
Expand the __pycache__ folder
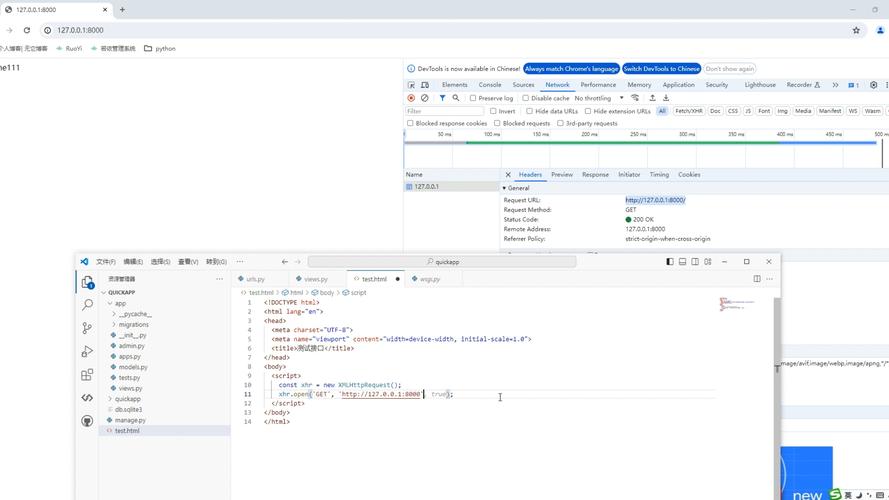pyautogui.click(x=135, y=314)
